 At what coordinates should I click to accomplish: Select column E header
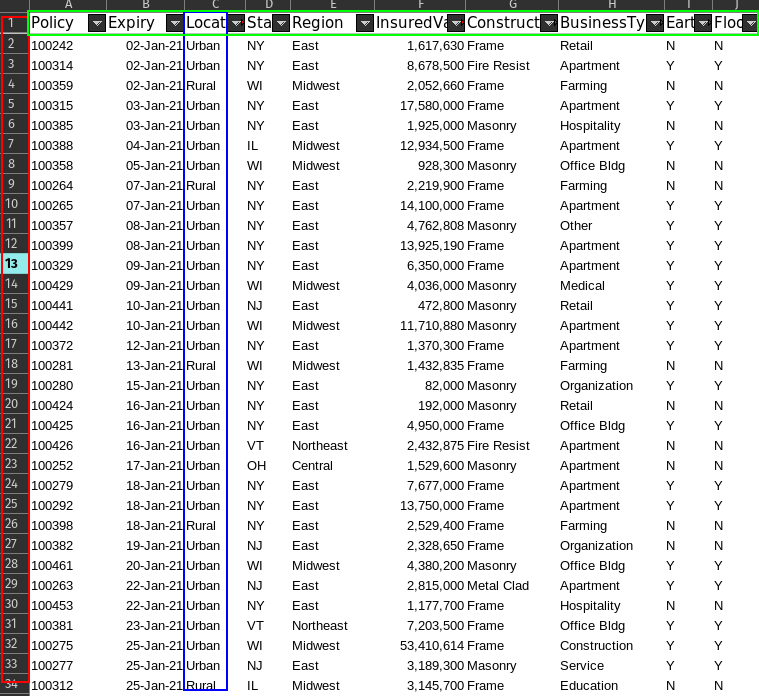coord(333,5)
